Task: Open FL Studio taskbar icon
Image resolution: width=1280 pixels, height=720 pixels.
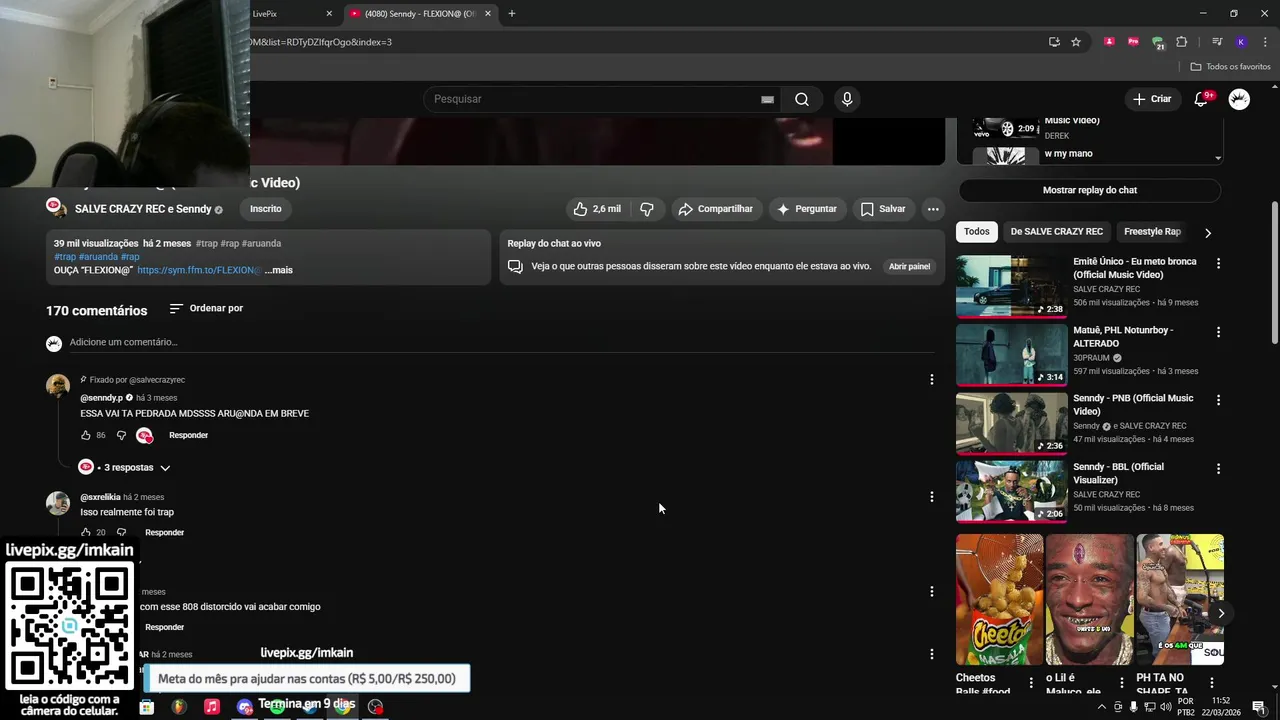Action: point(179,706)
